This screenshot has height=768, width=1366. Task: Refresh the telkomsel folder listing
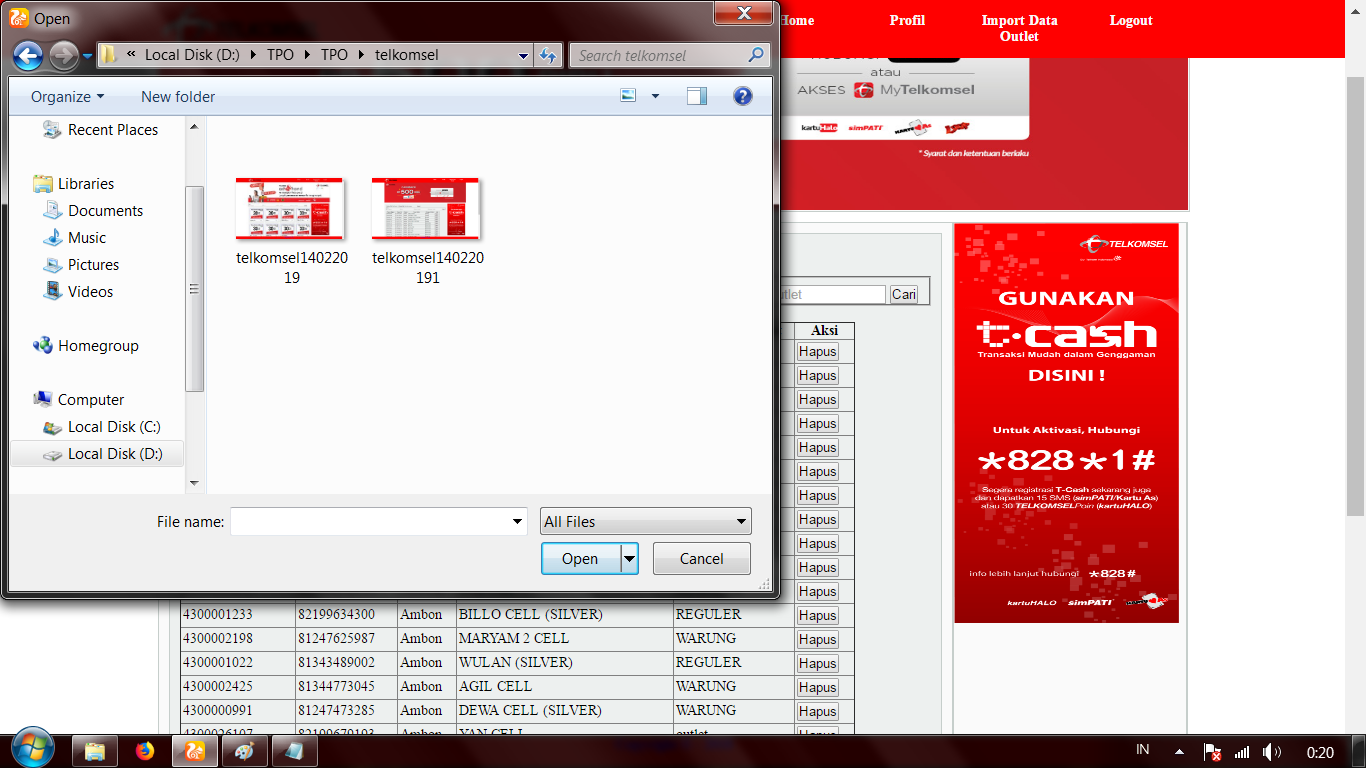coord(548,56)
